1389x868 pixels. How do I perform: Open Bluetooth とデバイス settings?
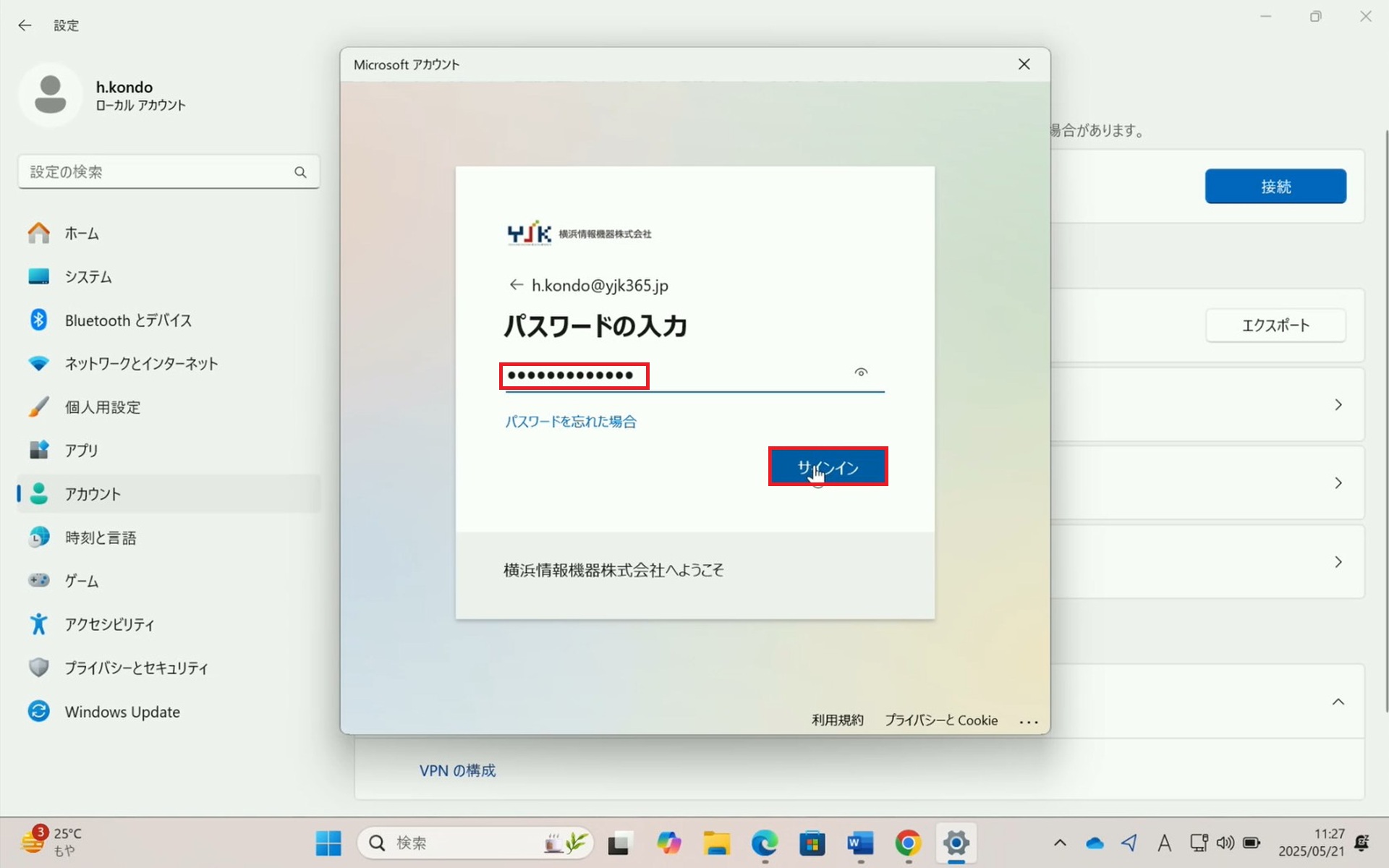(x=169, y=320)
